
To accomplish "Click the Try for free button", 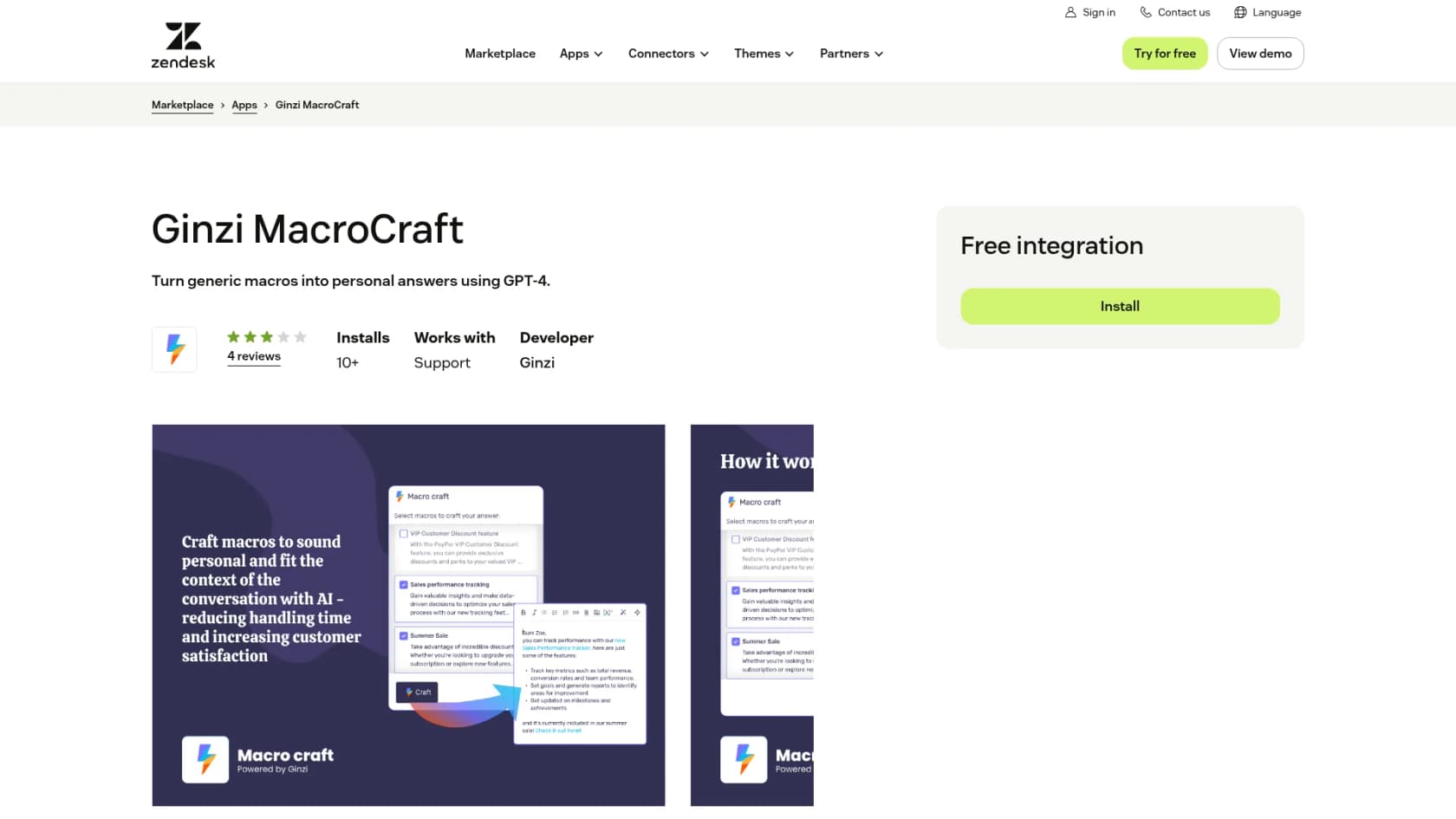I will tap(1165, 54).
